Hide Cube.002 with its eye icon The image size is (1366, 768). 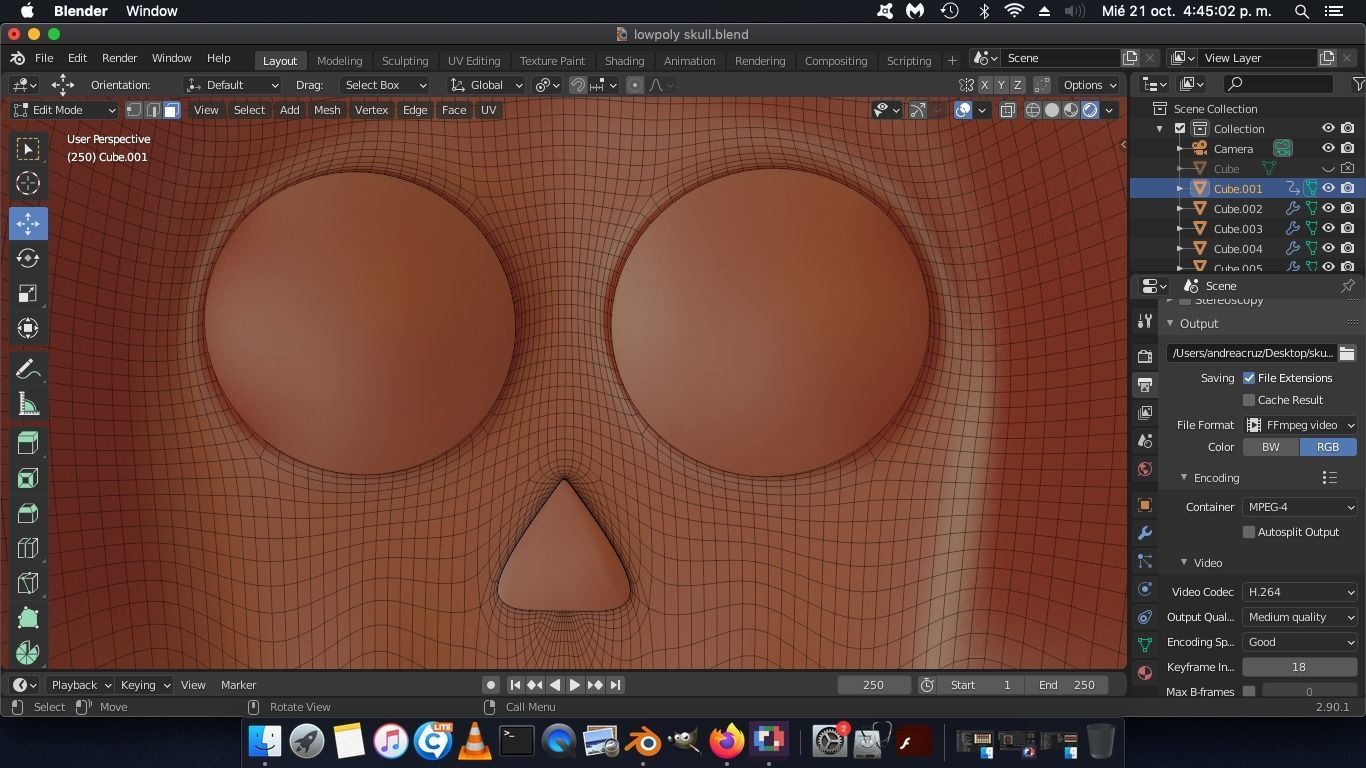click(x=1328, y=209)
